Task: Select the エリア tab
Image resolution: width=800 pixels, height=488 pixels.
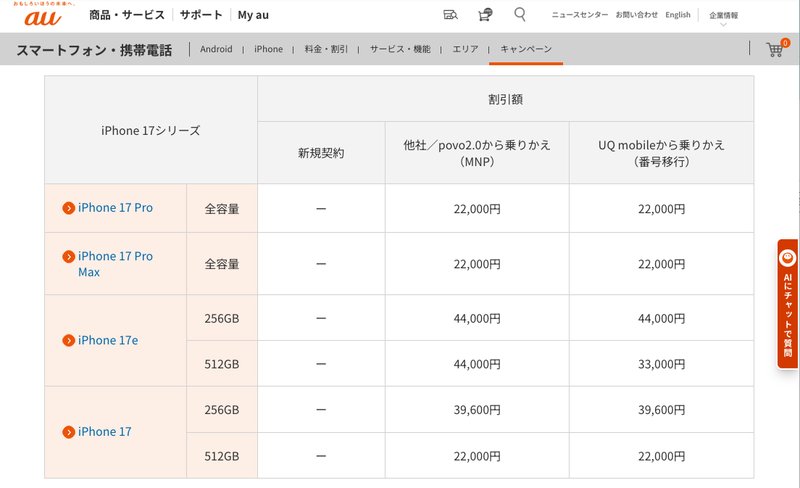Action: click(465, 49)
